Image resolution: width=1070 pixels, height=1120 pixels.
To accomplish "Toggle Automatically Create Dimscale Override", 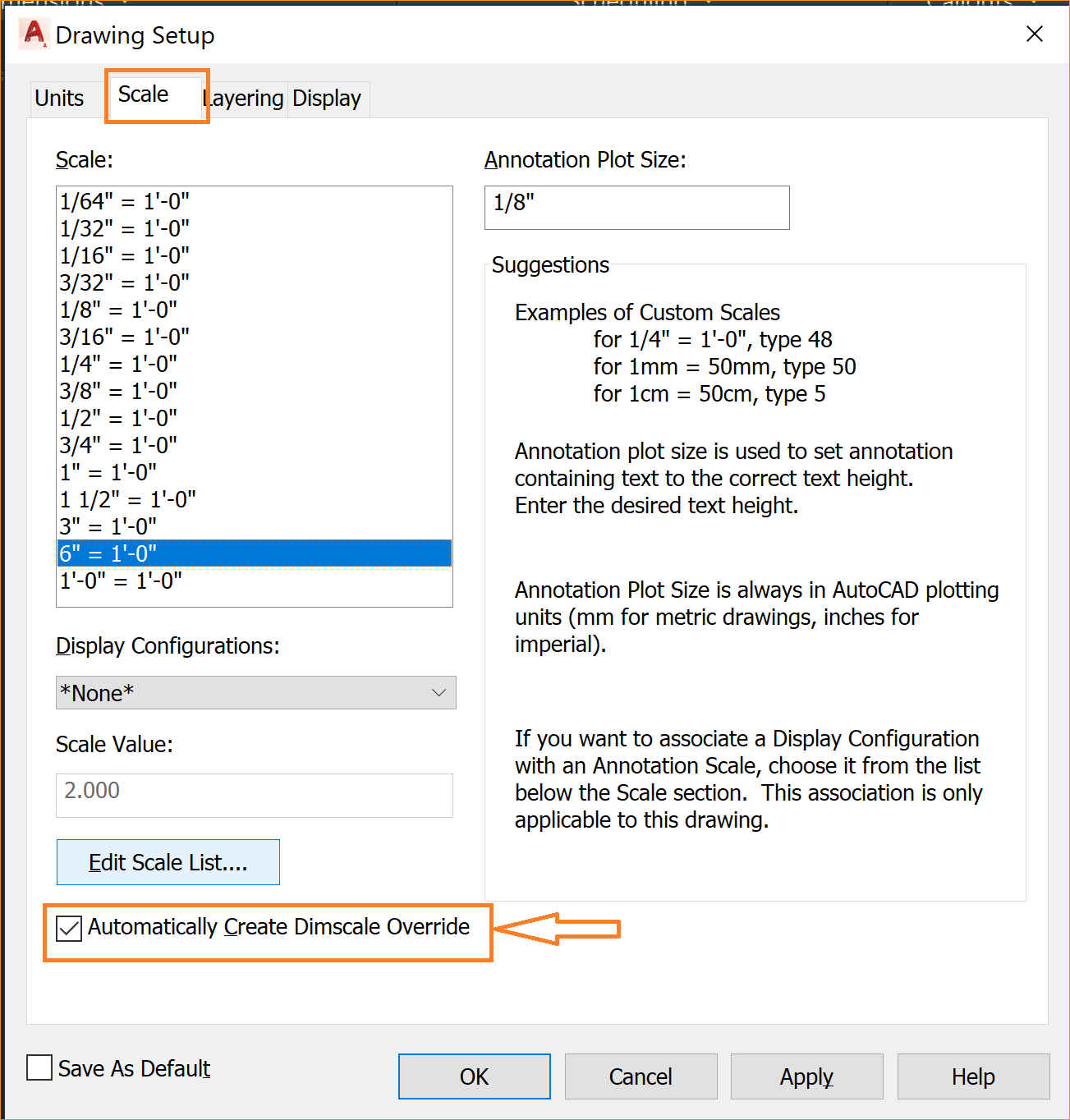I will pyautogui.click(x=69, y=929).
